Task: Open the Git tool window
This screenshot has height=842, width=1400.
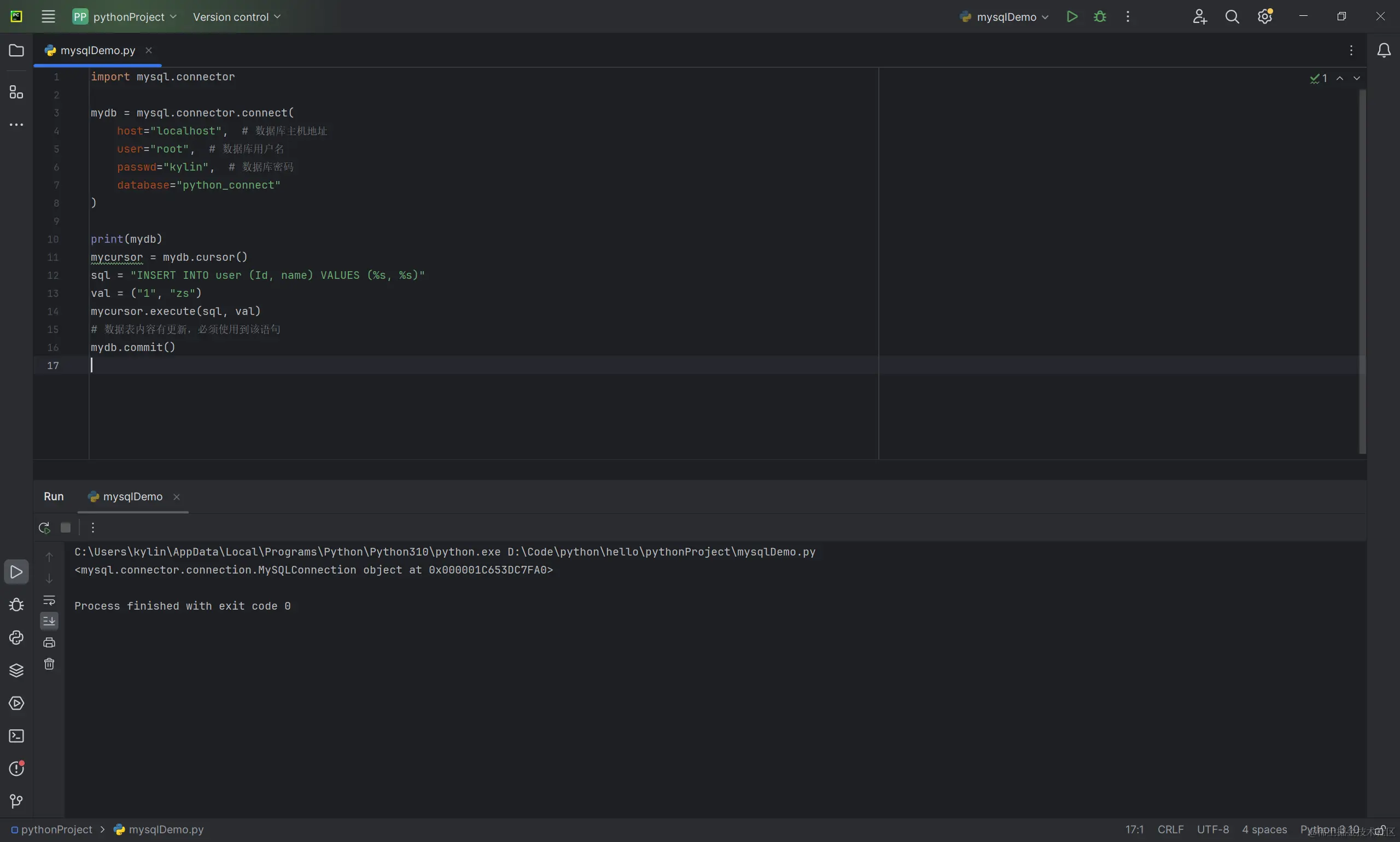Action: point(16,801)
